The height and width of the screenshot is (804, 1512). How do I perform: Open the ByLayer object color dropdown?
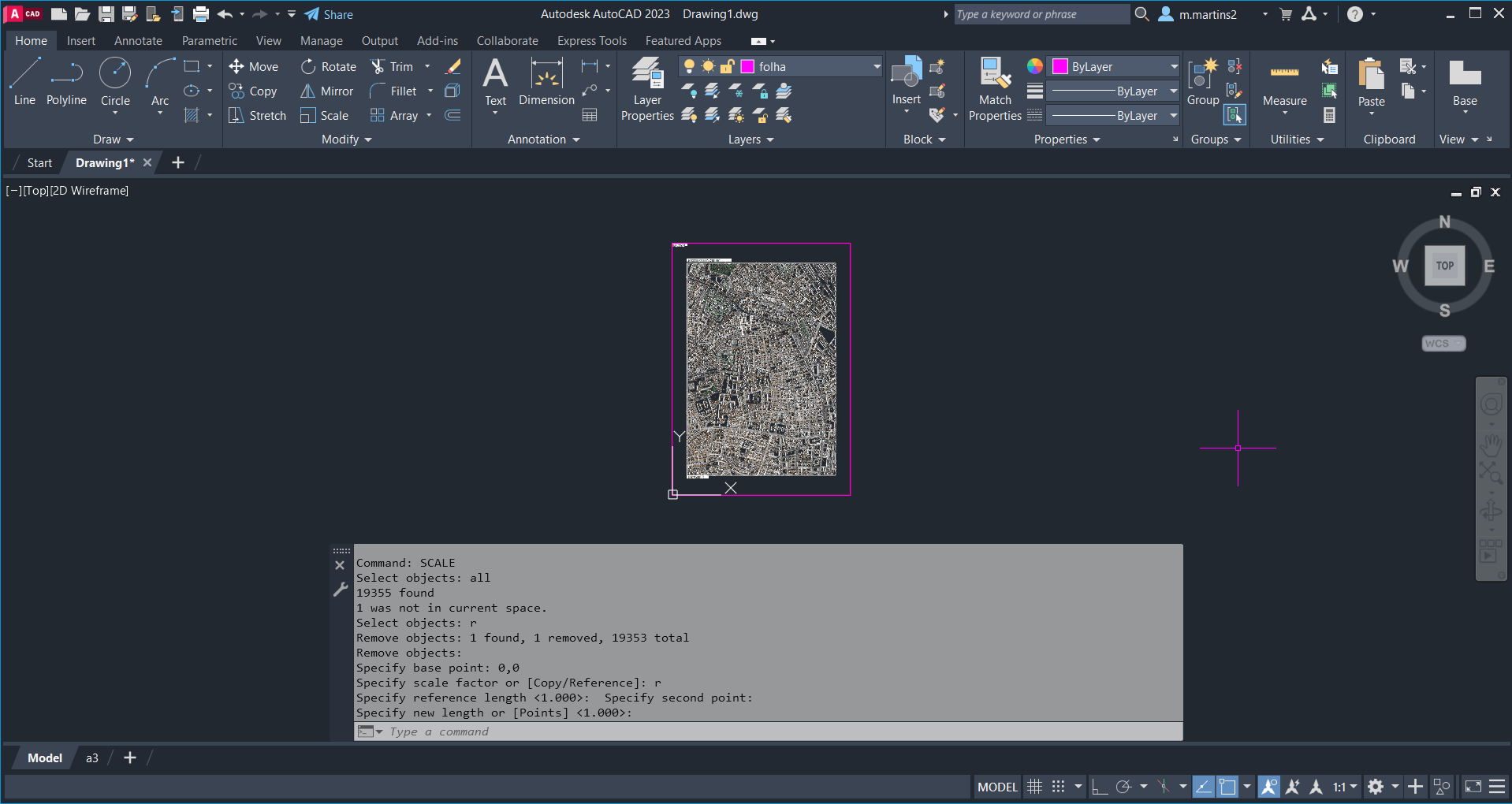[1173, 67]
